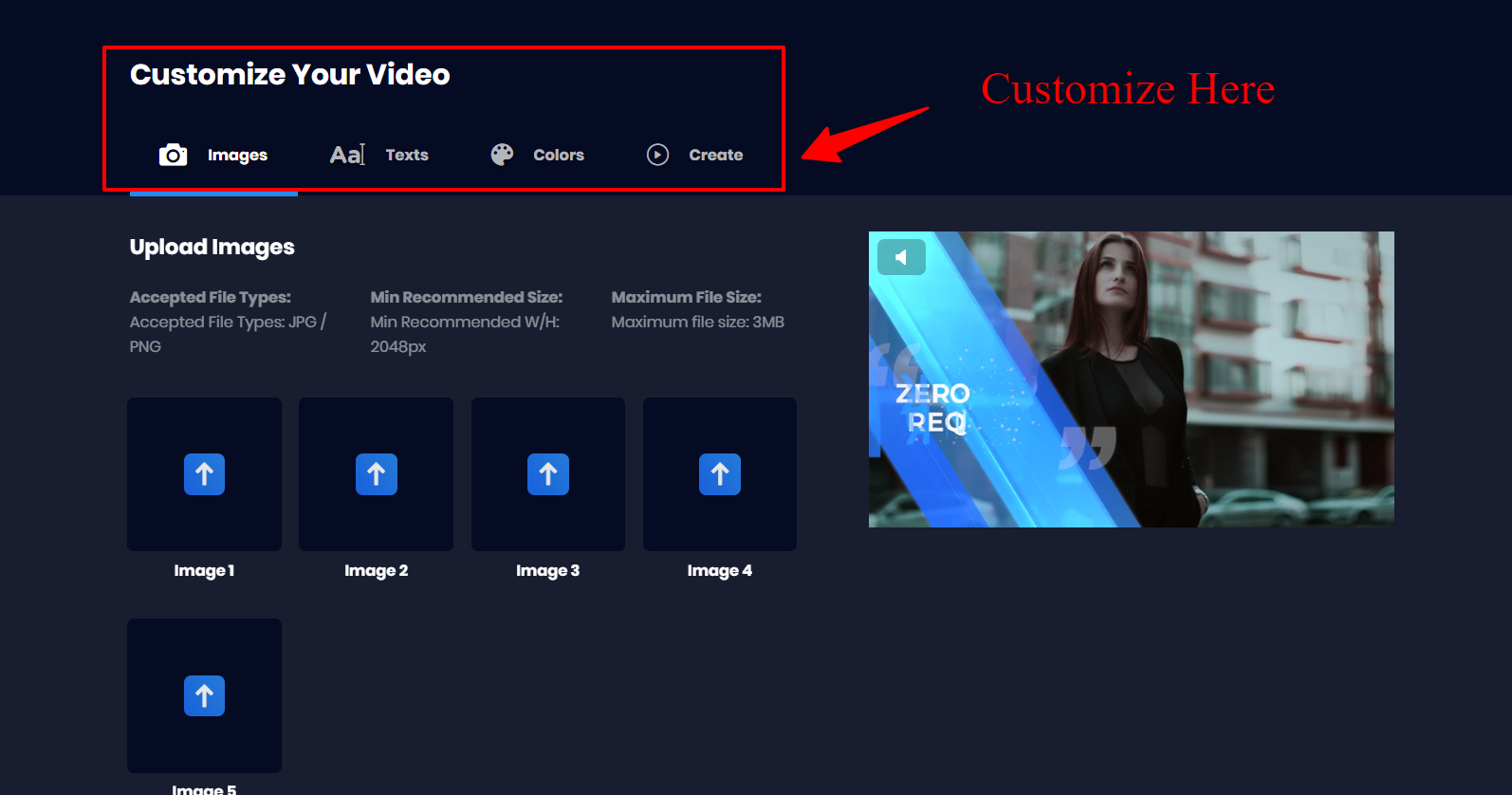Select the 'Image 2' label
The height and width of the screenshot is (795, 1512).
click(x=377, y=570)
